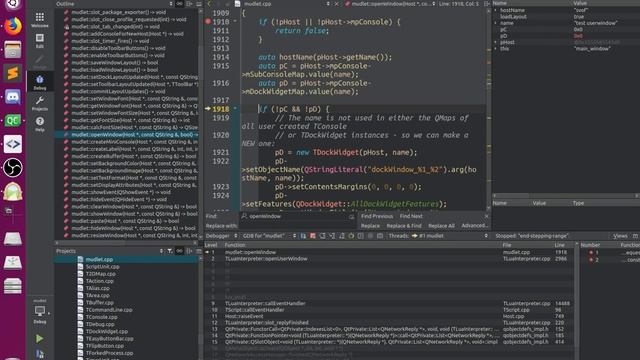Expand the pHost variable in Locals
Screen dimensions: 640x360
[496, 42]
